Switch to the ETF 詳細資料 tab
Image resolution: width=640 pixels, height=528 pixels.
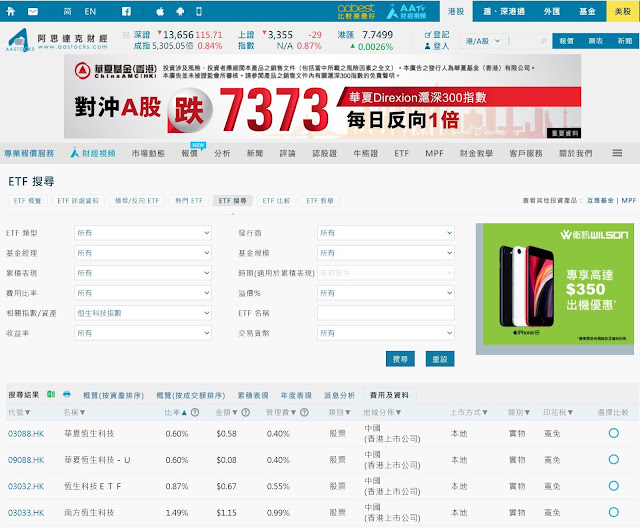pyautogui.click(x=78, y=201)
